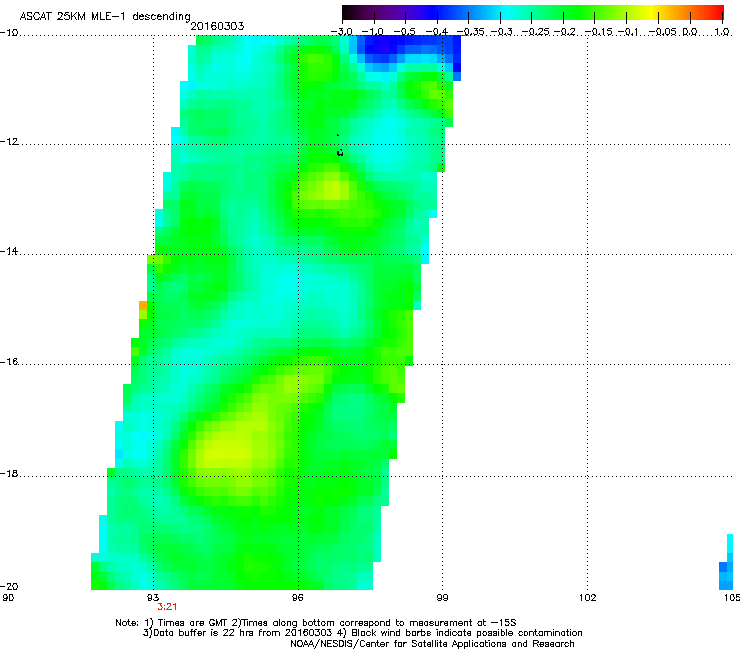Viewport: 740px width, 650px height.
Task: Click the -0.3 color scale label
Action: pos(502,32)
